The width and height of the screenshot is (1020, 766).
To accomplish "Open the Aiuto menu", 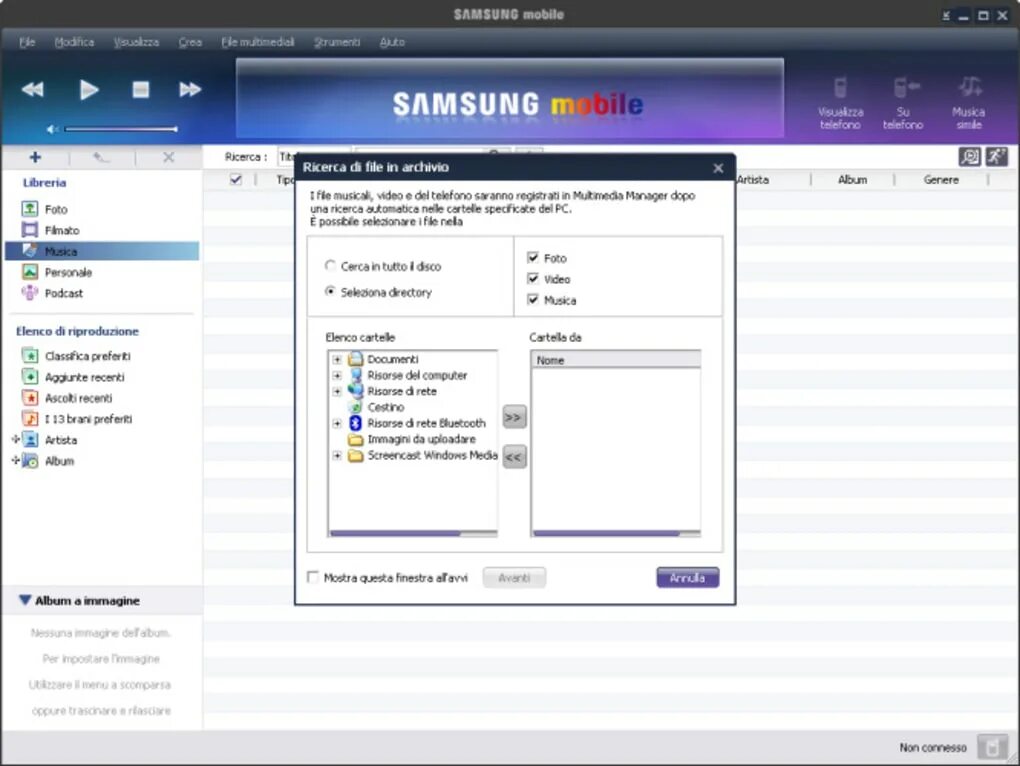I will coord(392,42).
